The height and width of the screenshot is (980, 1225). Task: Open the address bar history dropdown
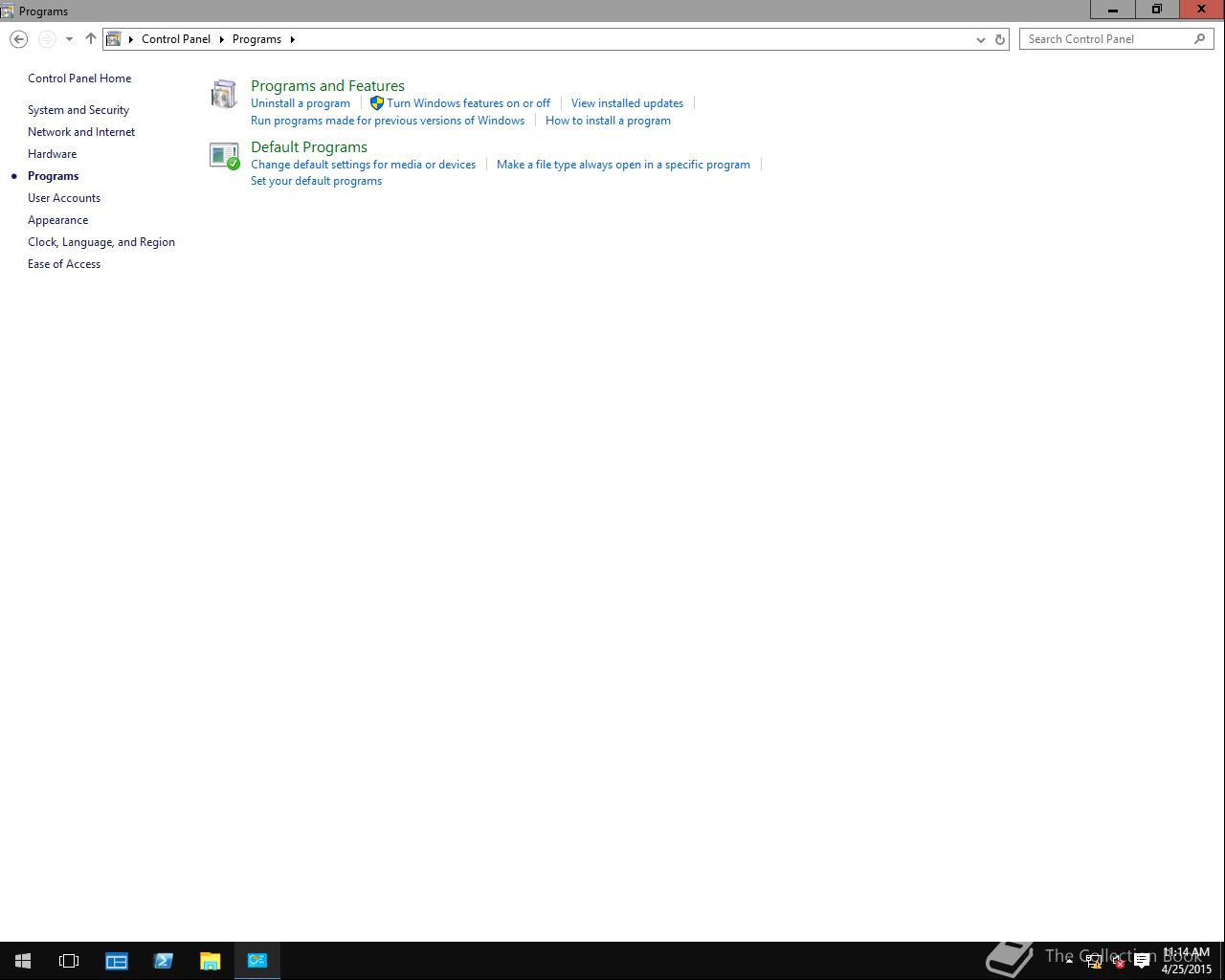coord(980,39)
